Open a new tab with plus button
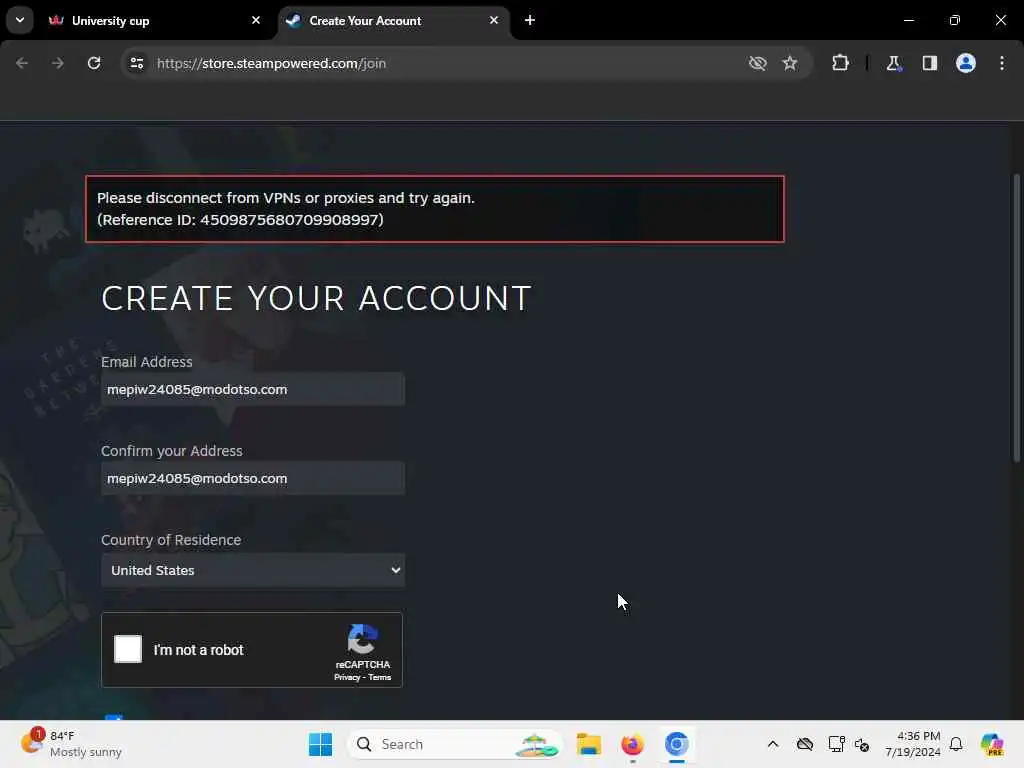This screenshot has width=1024, height=768. pos(530,20)
